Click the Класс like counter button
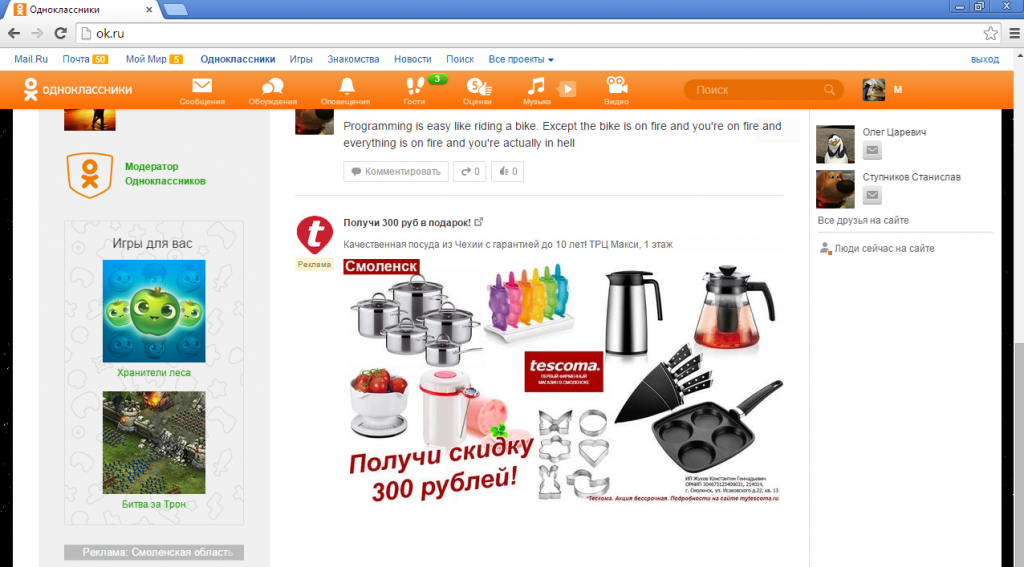 (507, 171)
